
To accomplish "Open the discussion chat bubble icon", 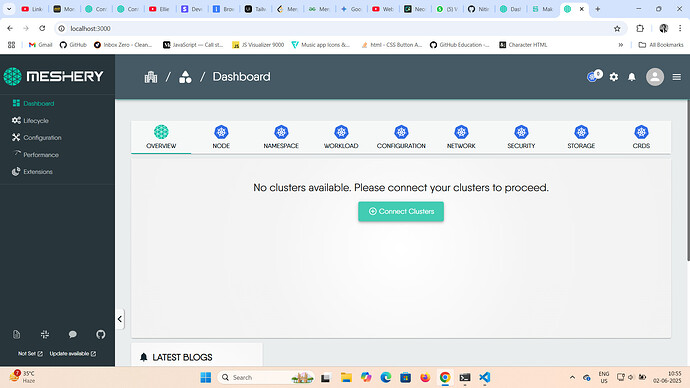I will pos(73,334).
